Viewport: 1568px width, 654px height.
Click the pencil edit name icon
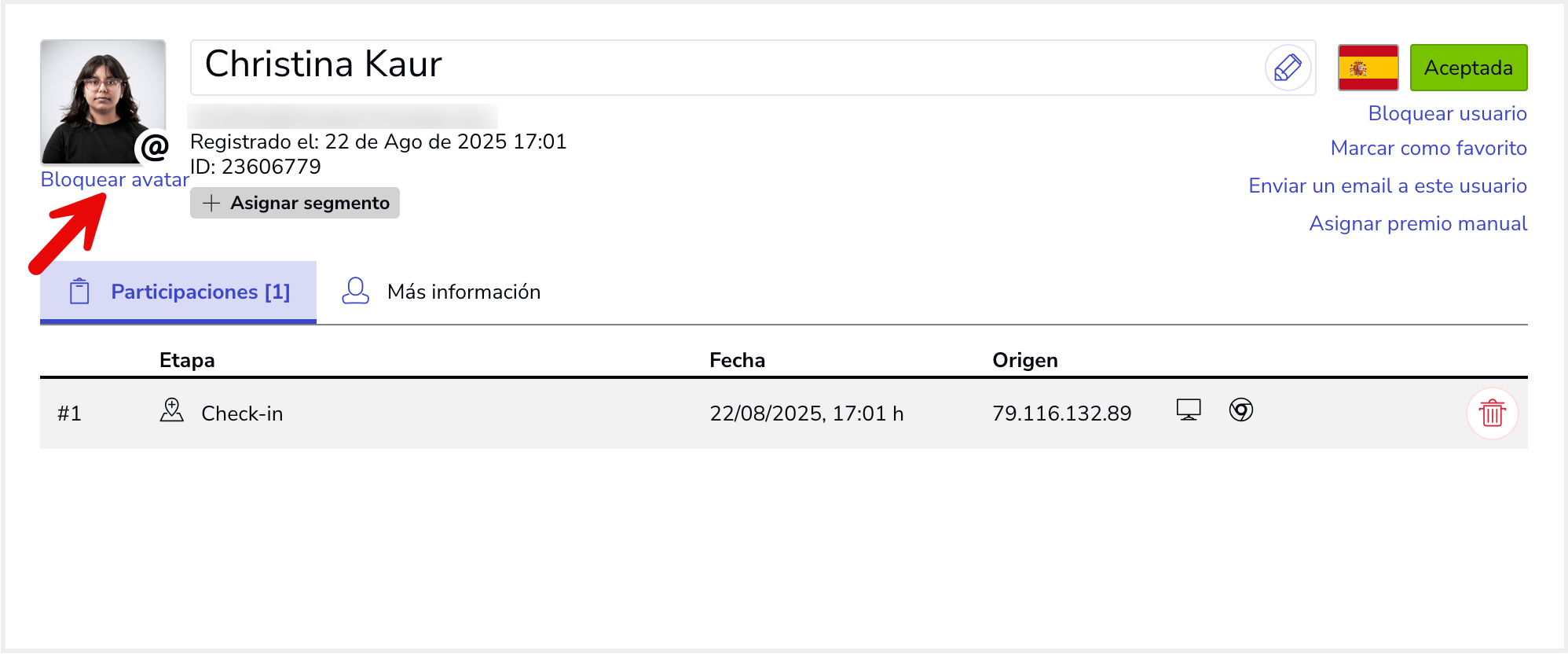(x=1288, y=68)
